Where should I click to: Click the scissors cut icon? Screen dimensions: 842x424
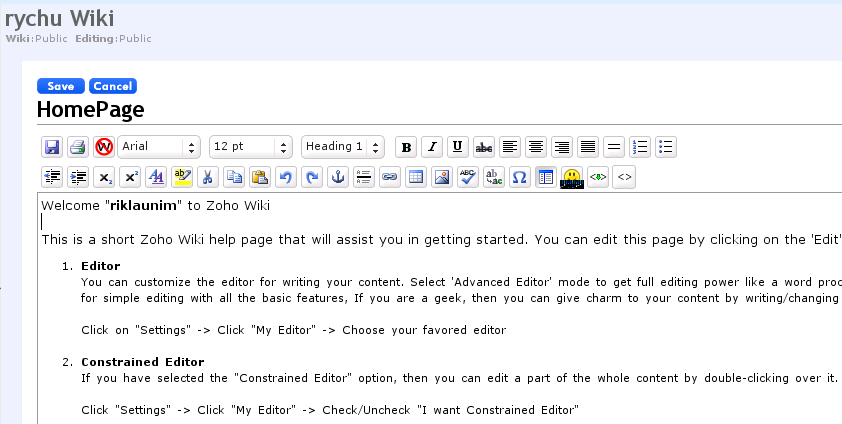[x=207, y=177]
